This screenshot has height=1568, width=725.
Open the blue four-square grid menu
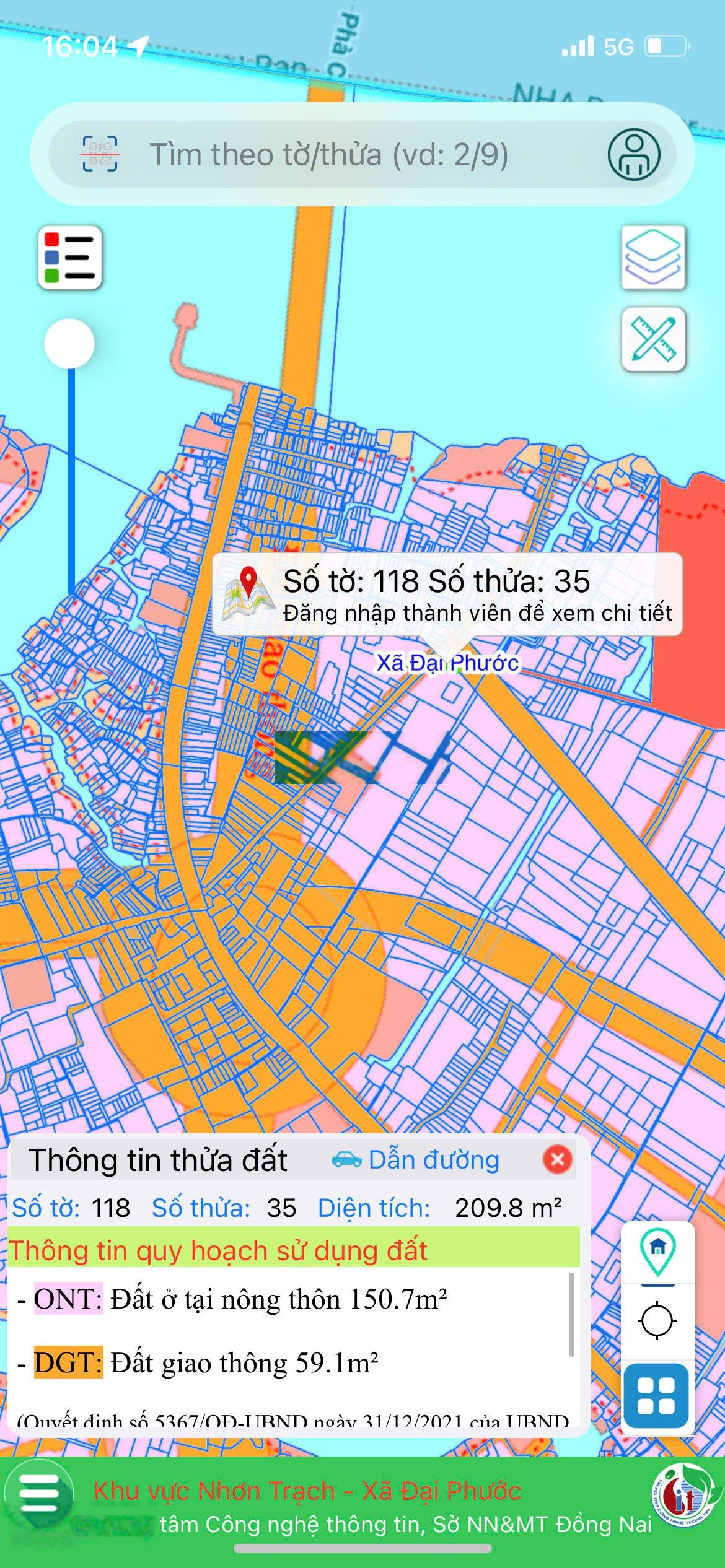coord(656,1396)
